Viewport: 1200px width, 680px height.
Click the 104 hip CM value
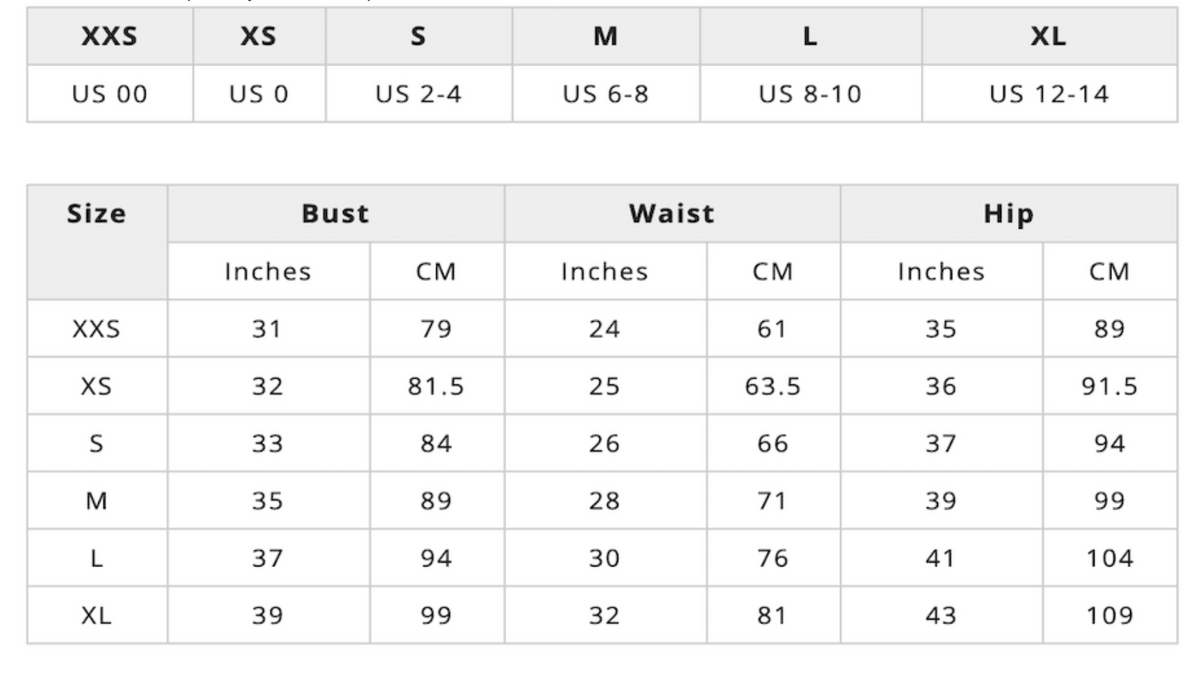point(1110,558)
